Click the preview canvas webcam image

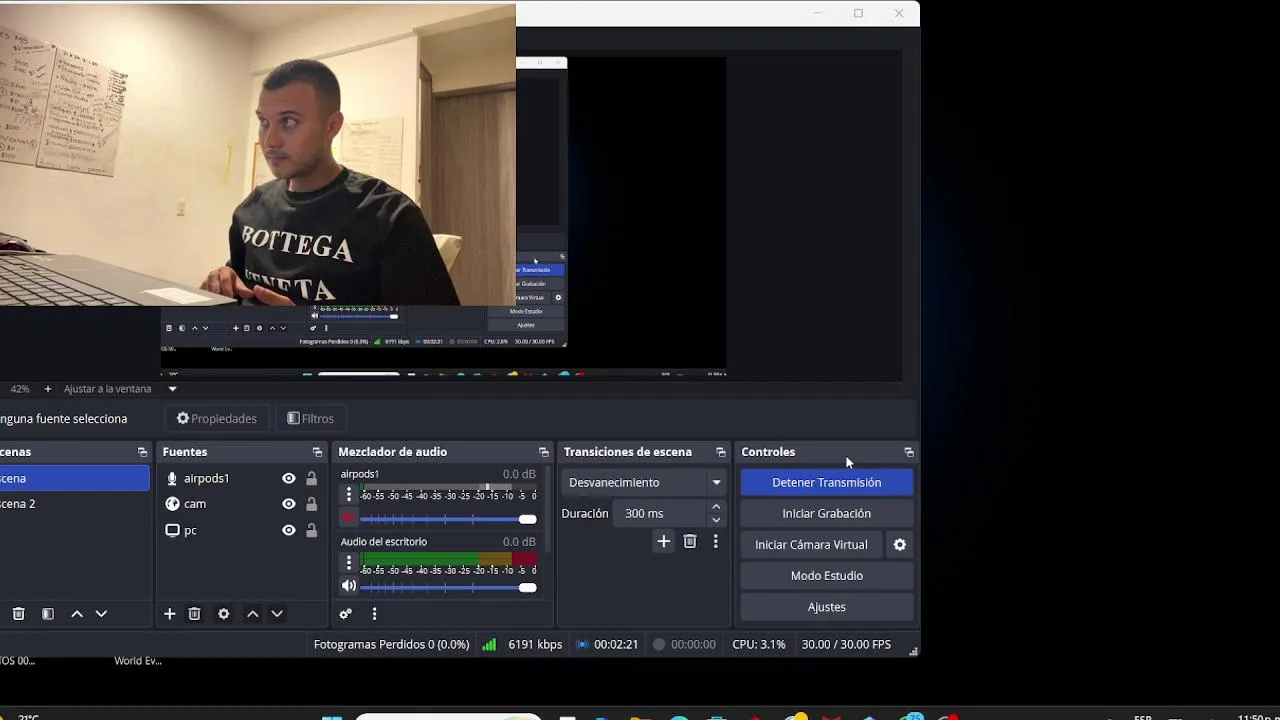258,153
